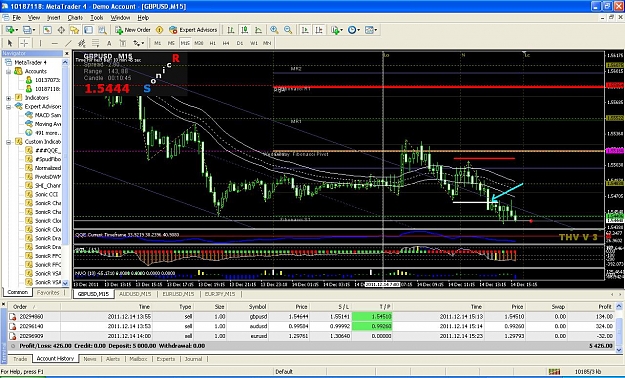Image resolution: width=625 pixels, height=378 pixels.
Task: Open the Profiles dropdown arrow
Action: 34,30
